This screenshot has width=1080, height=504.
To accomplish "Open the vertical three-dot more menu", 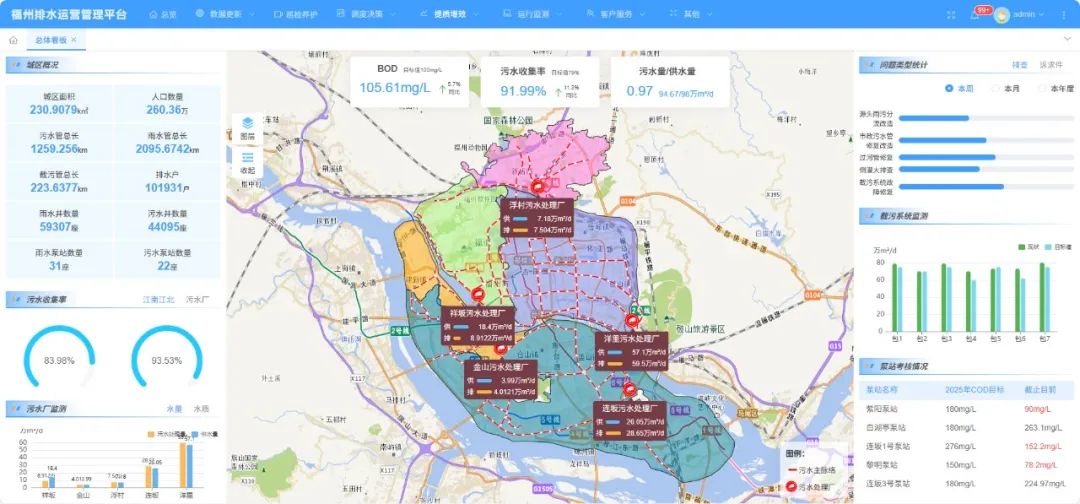I will [x=1063, y=14].
